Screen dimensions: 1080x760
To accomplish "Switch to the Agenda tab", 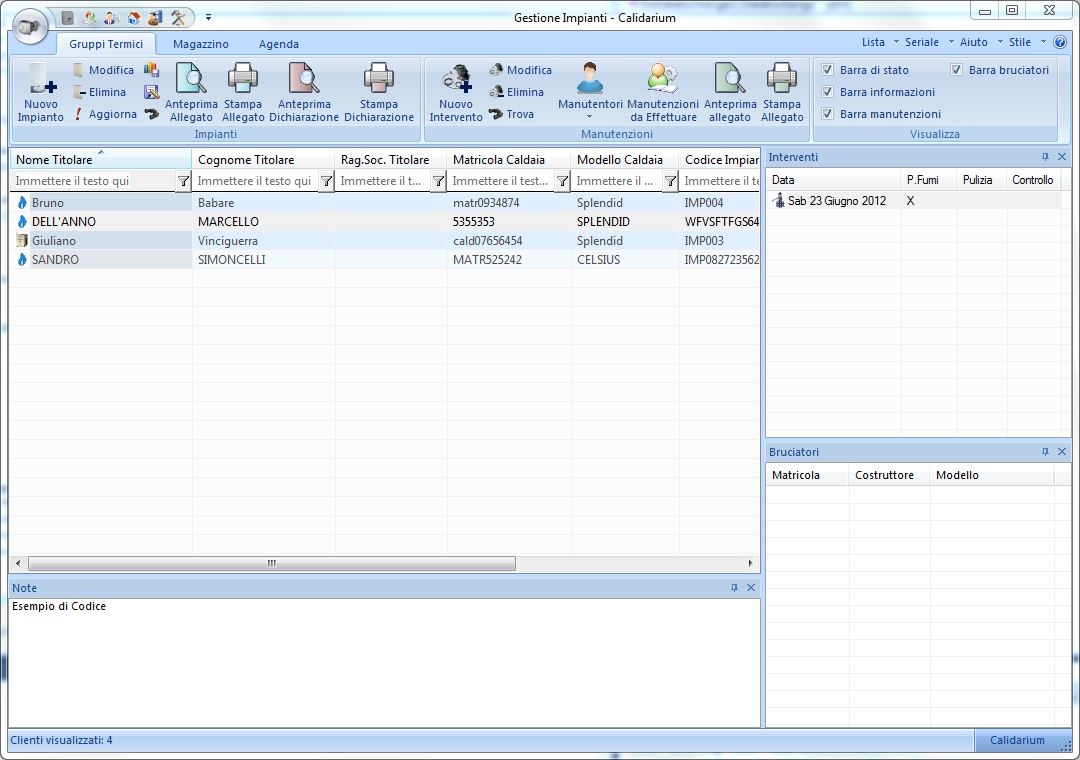I will [x=278, y=44].
